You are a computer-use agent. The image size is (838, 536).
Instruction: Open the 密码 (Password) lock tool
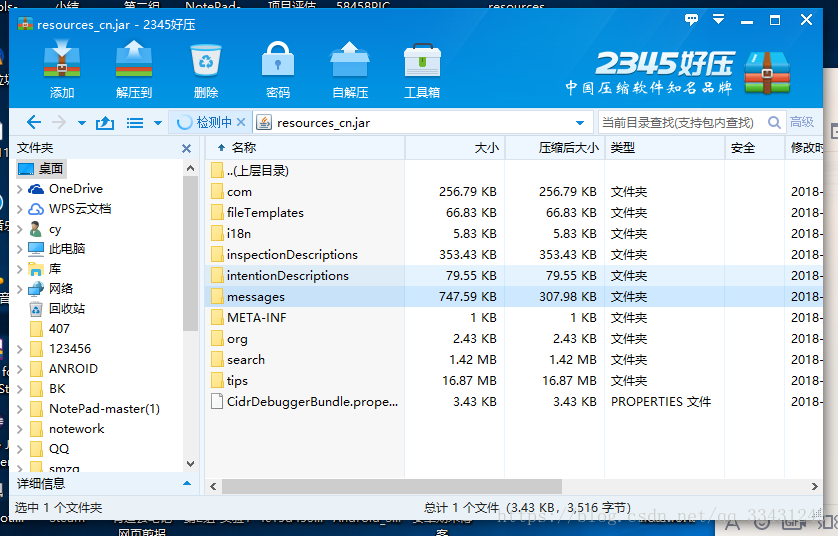278,71
